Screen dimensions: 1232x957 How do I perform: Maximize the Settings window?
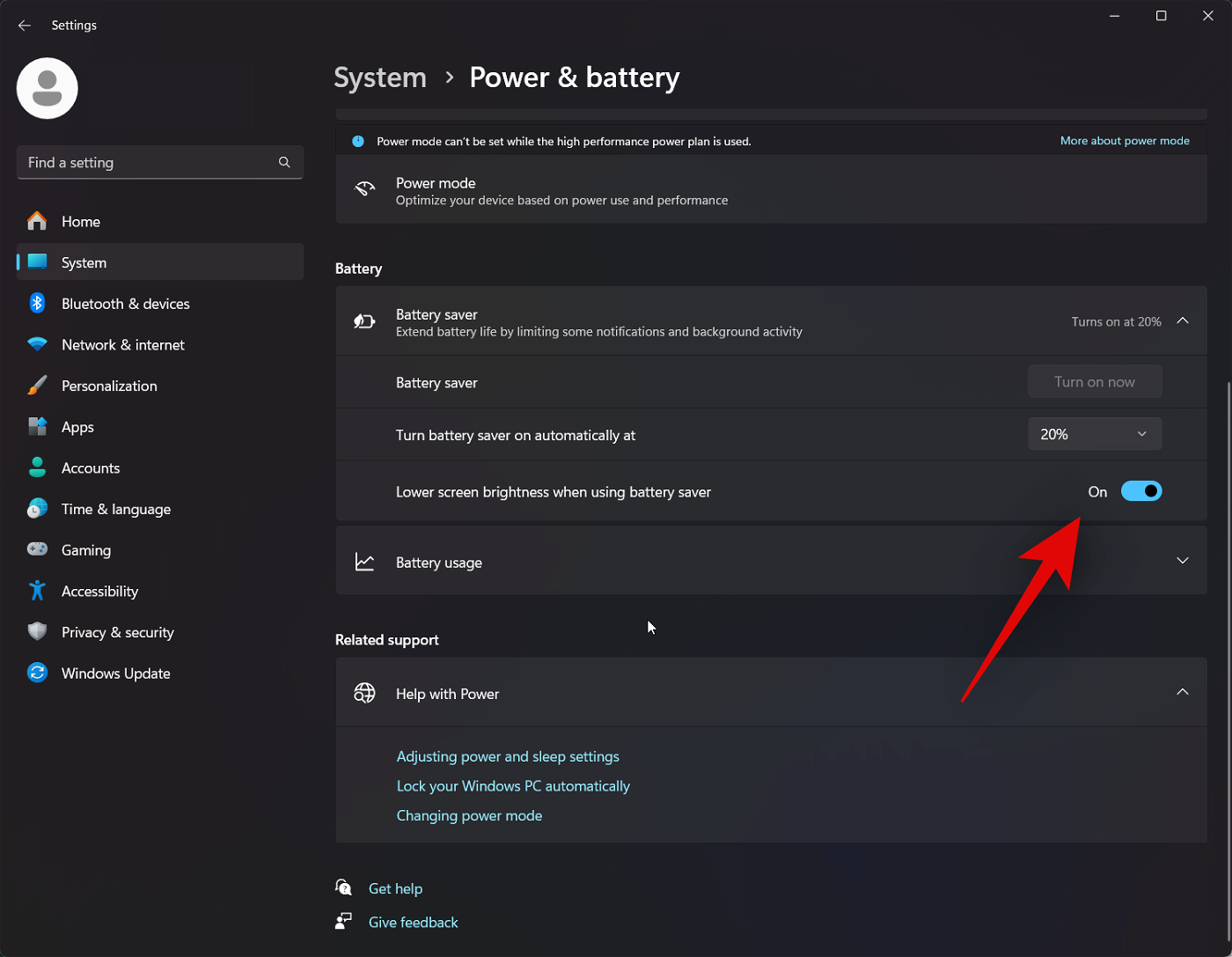[x=1161, y=16]
